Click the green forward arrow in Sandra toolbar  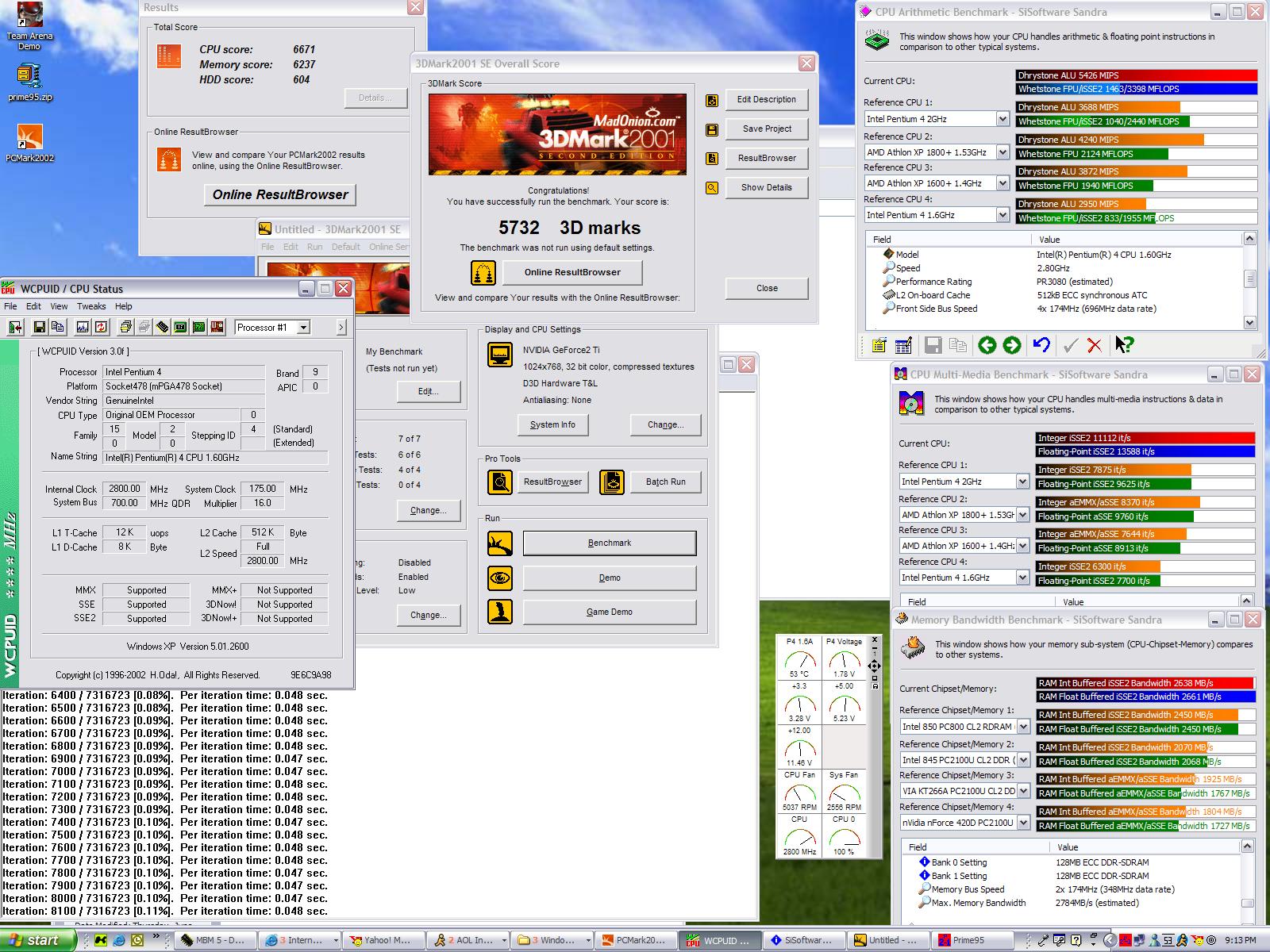click(x=1012, y=344)
